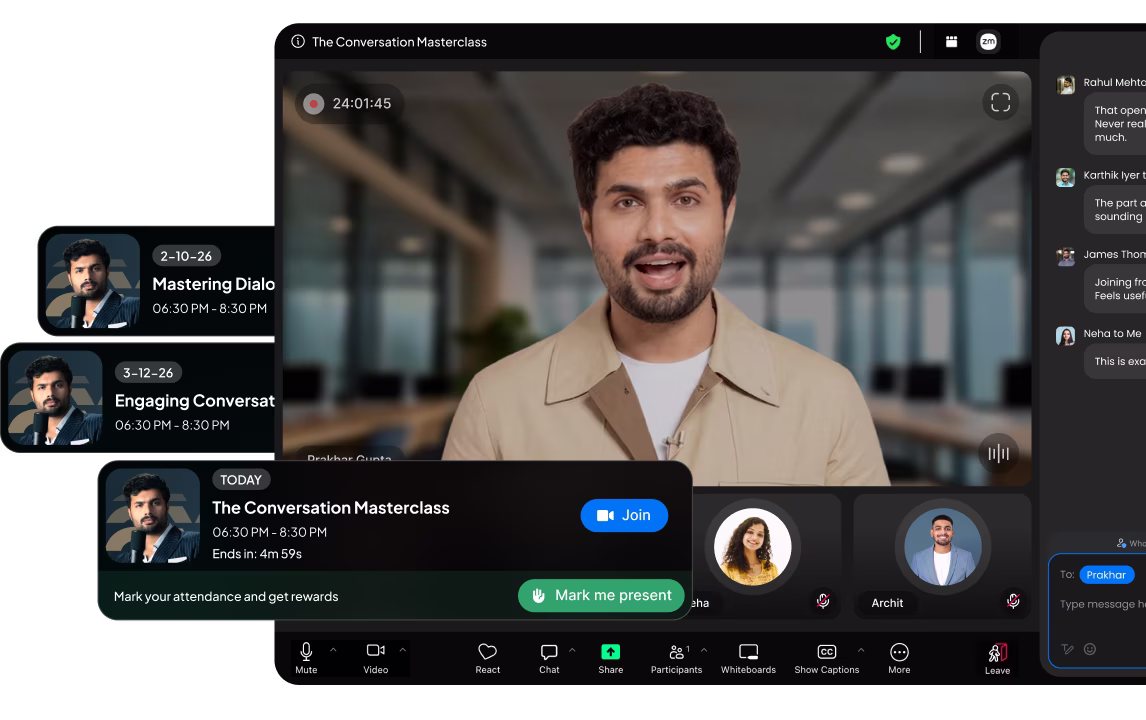
Task: Click the 3-12-26 date badge
Action: (x=148, y=373)
